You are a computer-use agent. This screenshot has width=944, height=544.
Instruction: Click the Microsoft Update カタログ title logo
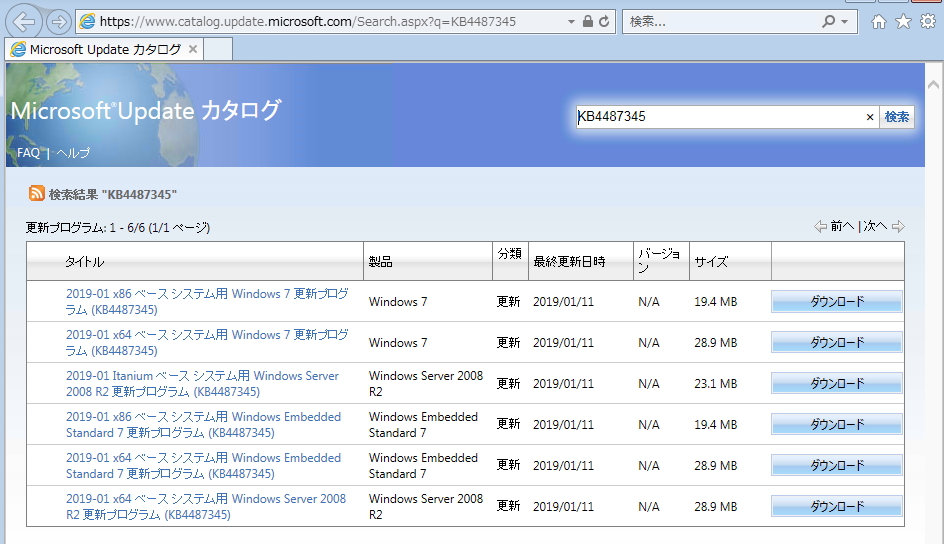click(x=146, y=110)
